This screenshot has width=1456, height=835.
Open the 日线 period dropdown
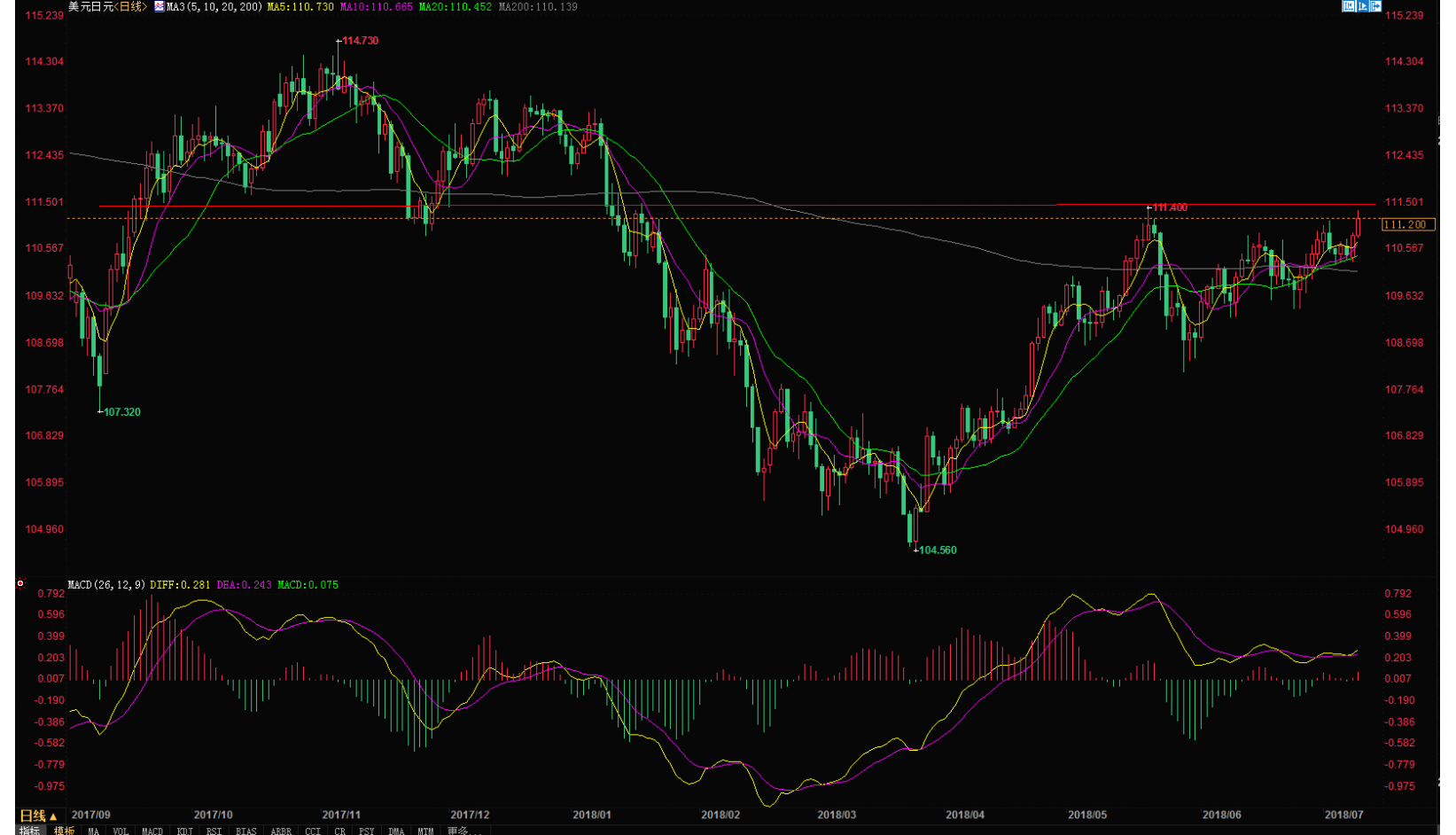click(x=38, y=815)
